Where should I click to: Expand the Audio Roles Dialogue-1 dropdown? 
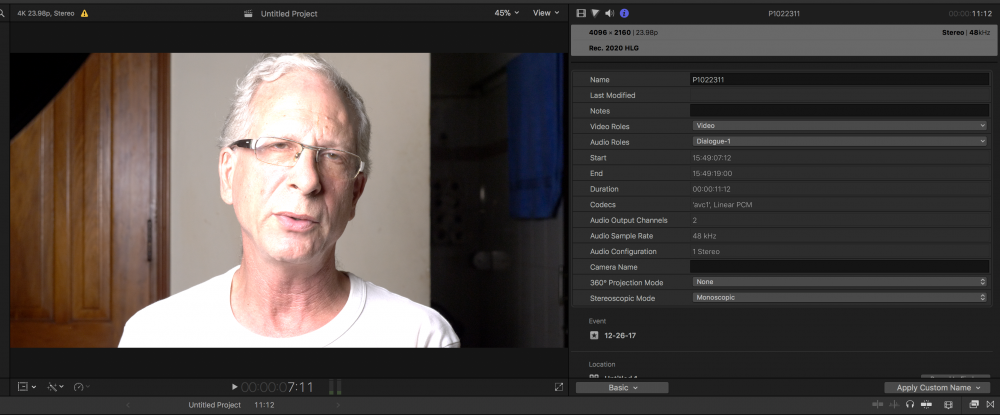click(839, 142)
